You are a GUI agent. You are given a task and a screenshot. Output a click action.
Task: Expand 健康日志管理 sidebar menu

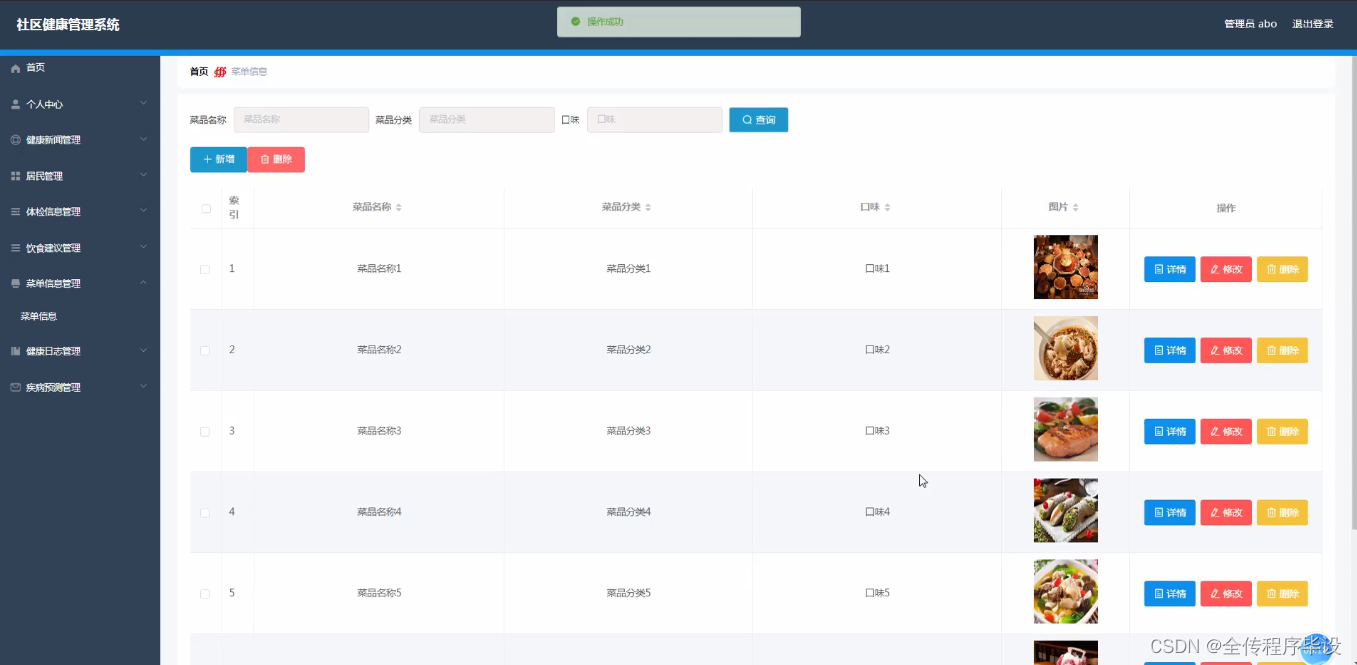tap(80, 351)
